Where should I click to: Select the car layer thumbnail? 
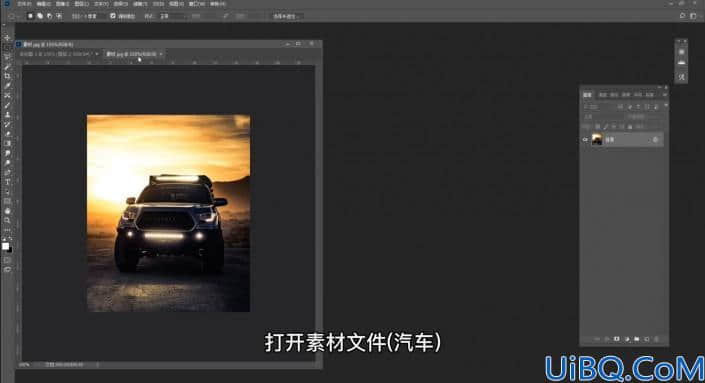point(597,140)
